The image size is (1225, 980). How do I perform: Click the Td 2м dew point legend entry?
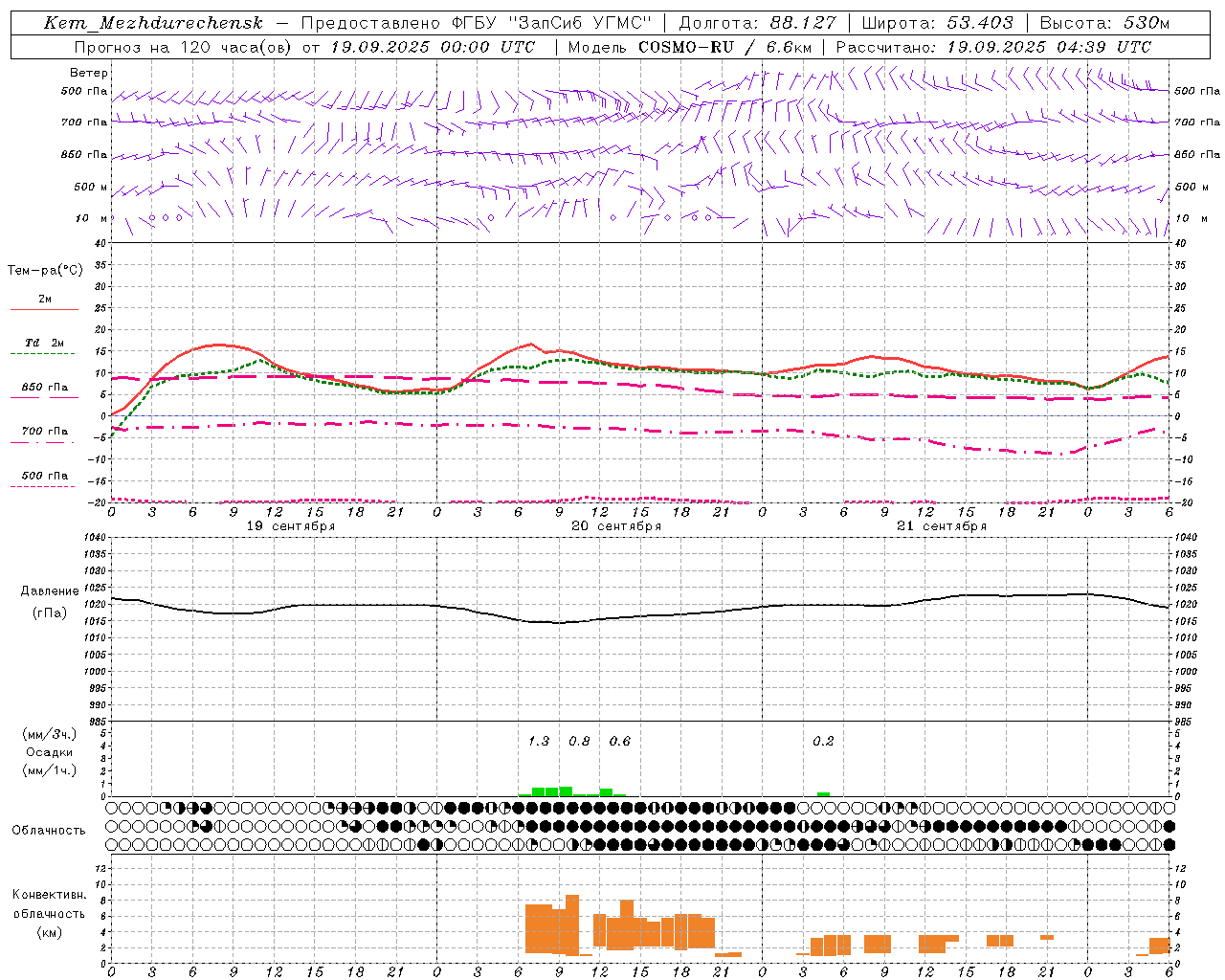coord(44,343)
